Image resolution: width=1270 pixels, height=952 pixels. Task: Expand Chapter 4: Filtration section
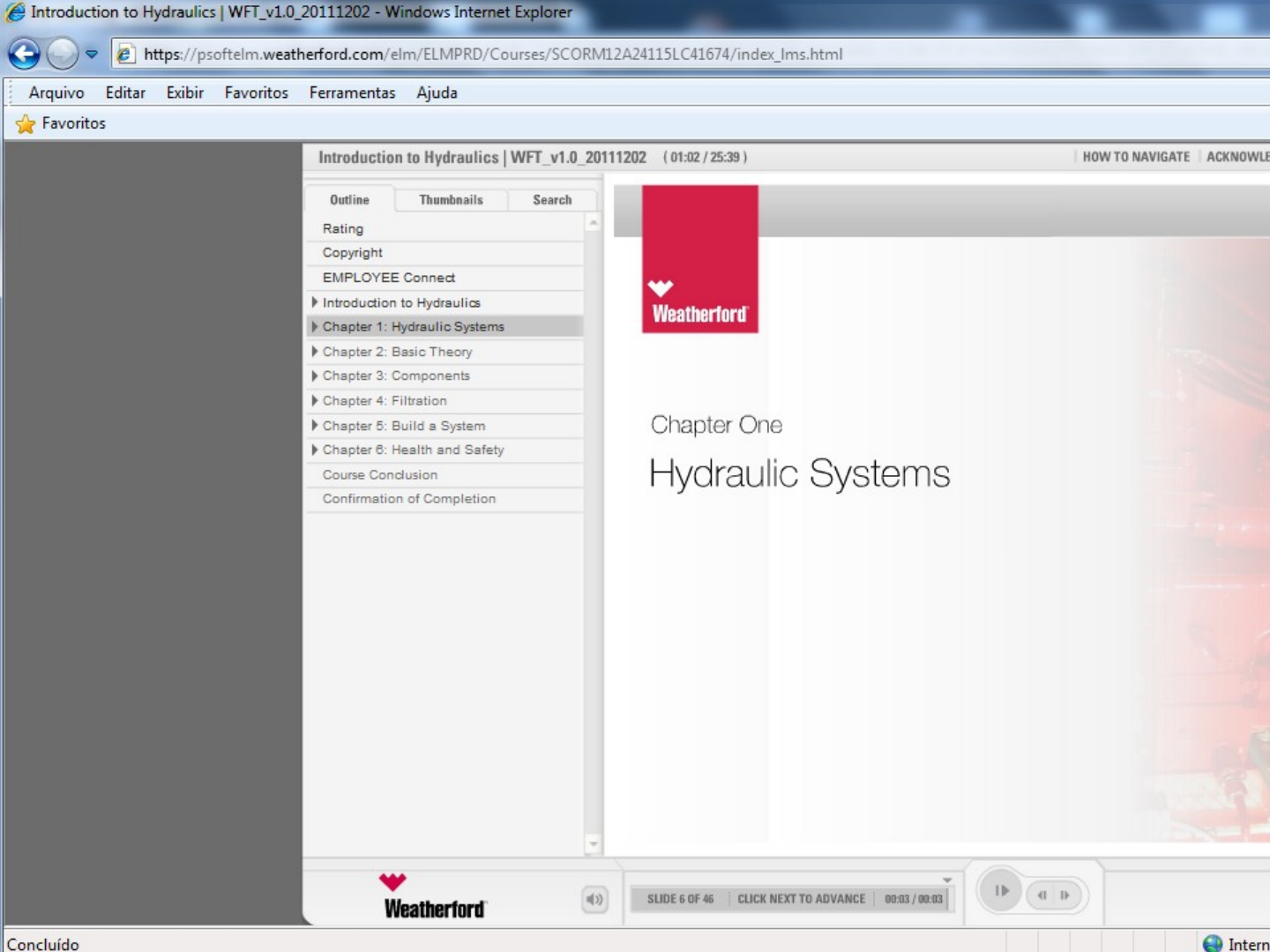[x=315, y=400]
